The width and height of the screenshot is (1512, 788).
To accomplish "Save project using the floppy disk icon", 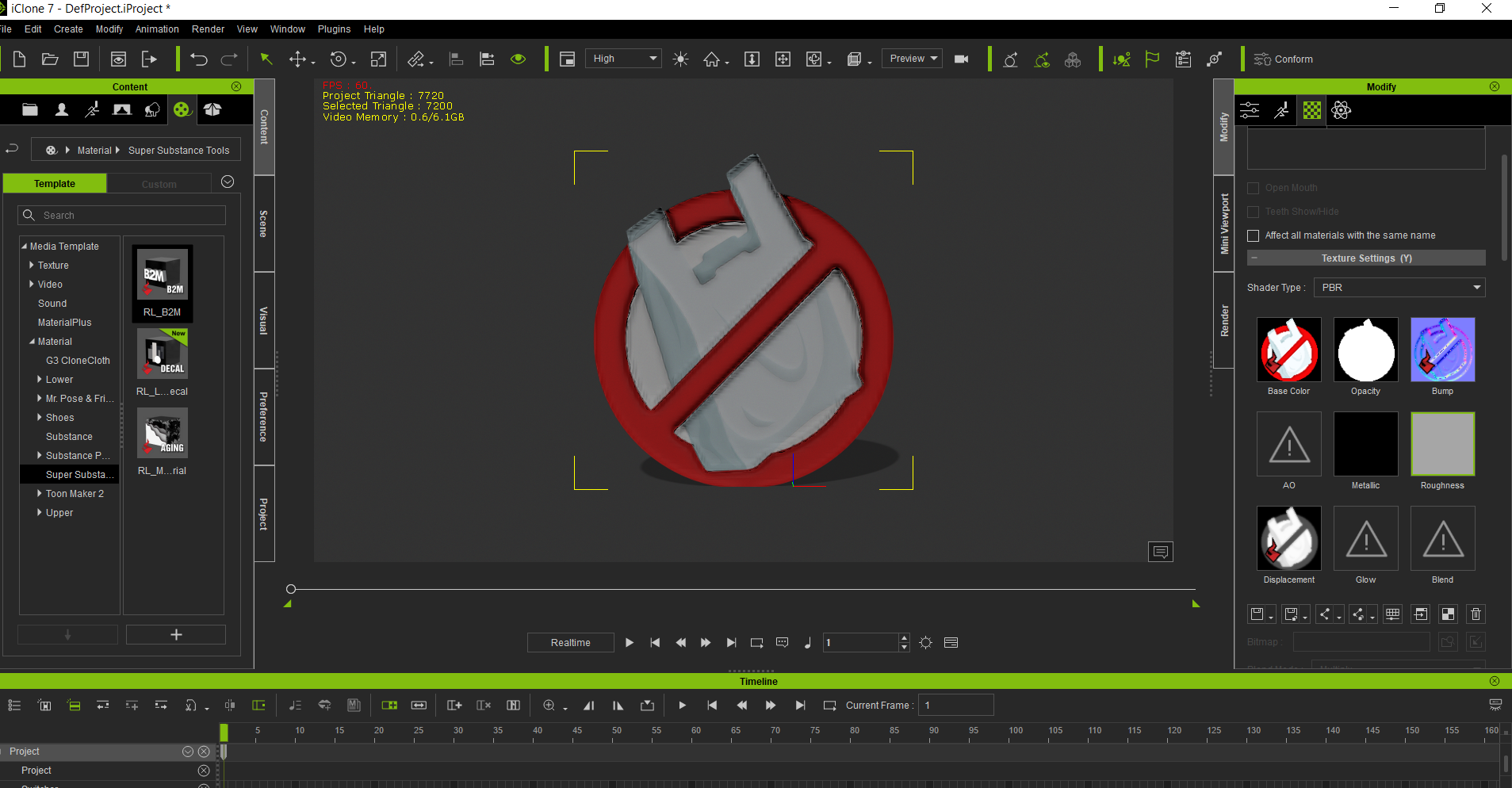I will [81, 59].
